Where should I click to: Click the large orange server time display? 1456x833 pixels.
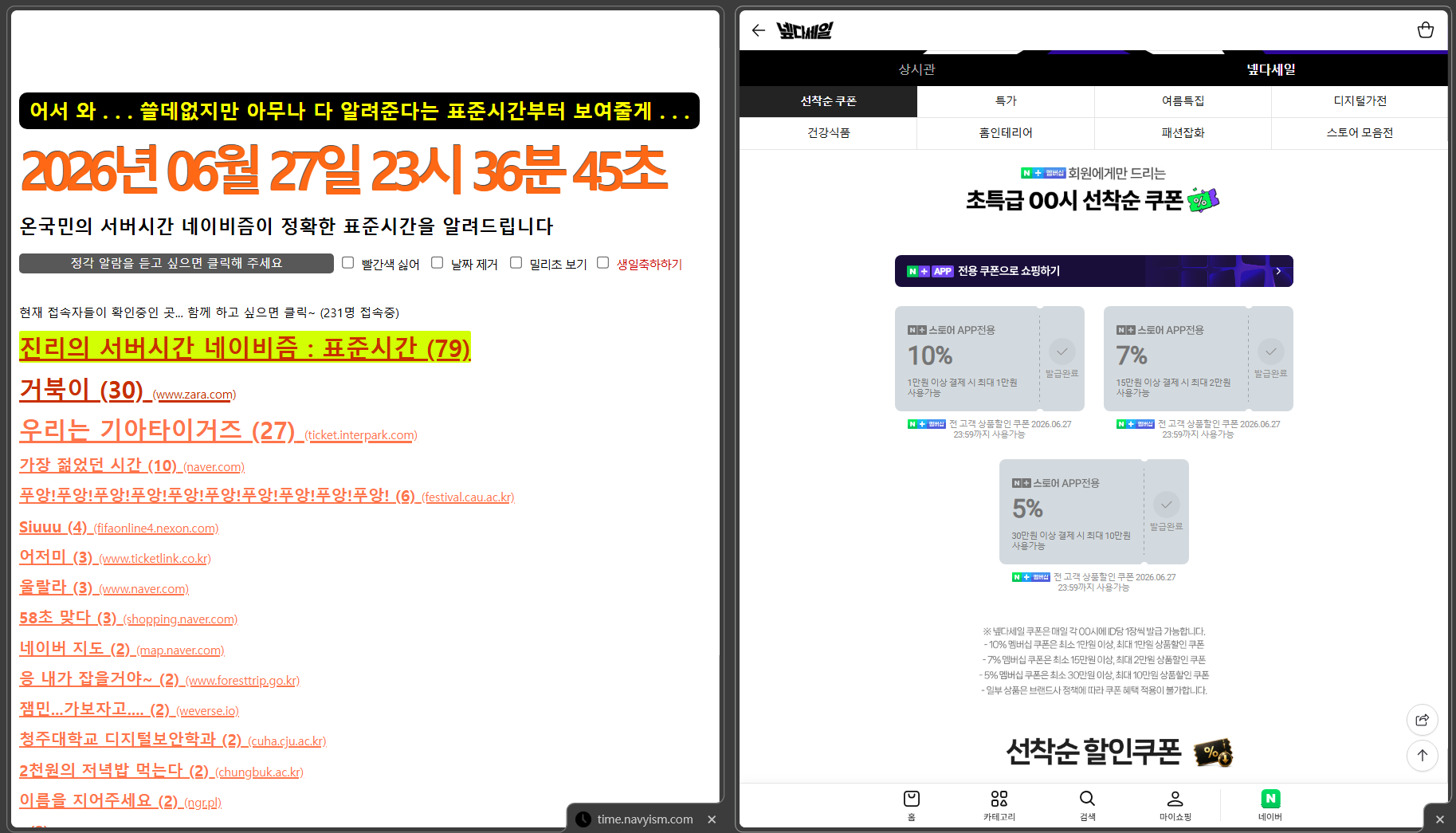point(343,170)
